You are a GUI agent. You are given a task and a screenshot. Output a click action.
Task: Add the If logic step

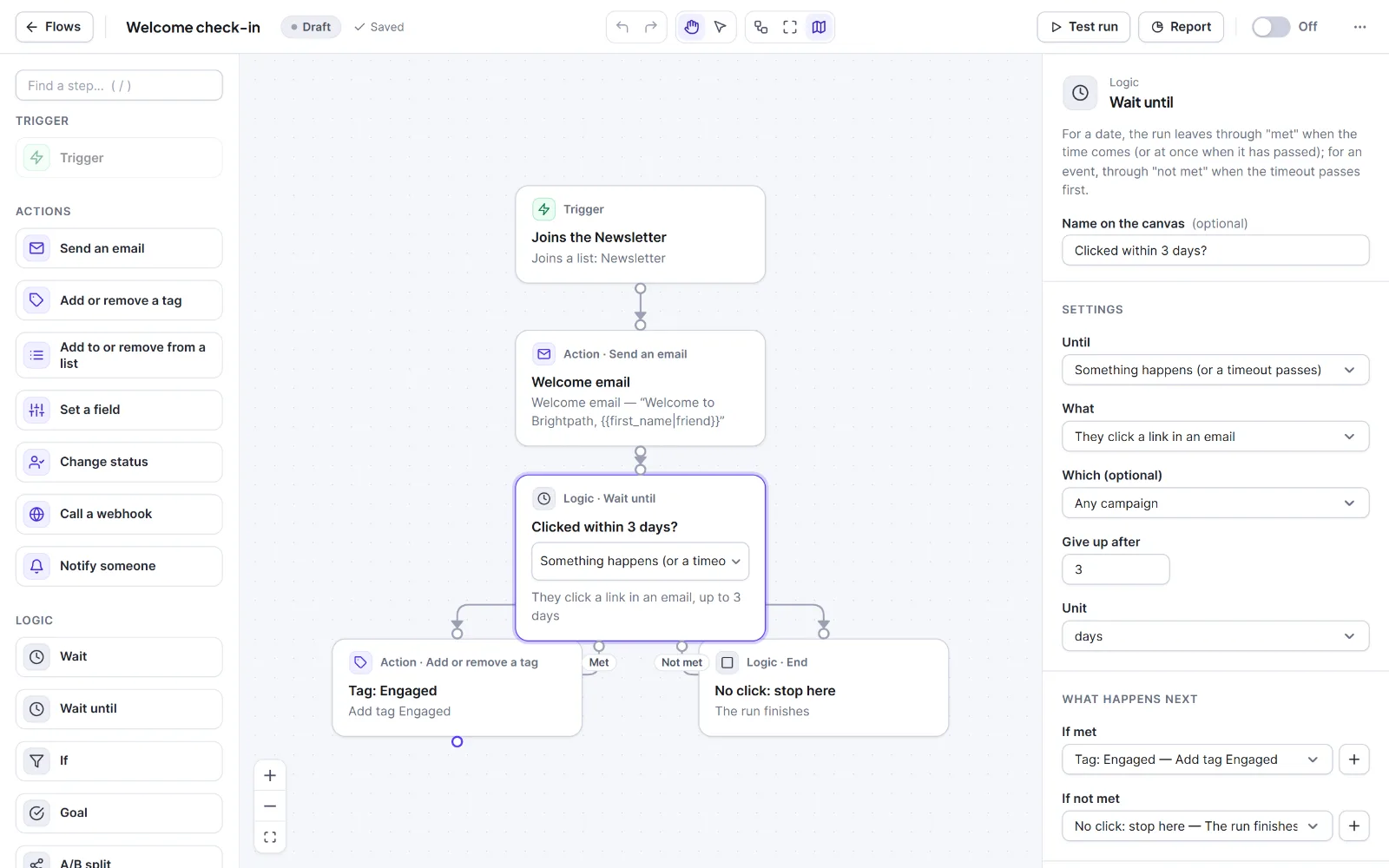point(119,761)
